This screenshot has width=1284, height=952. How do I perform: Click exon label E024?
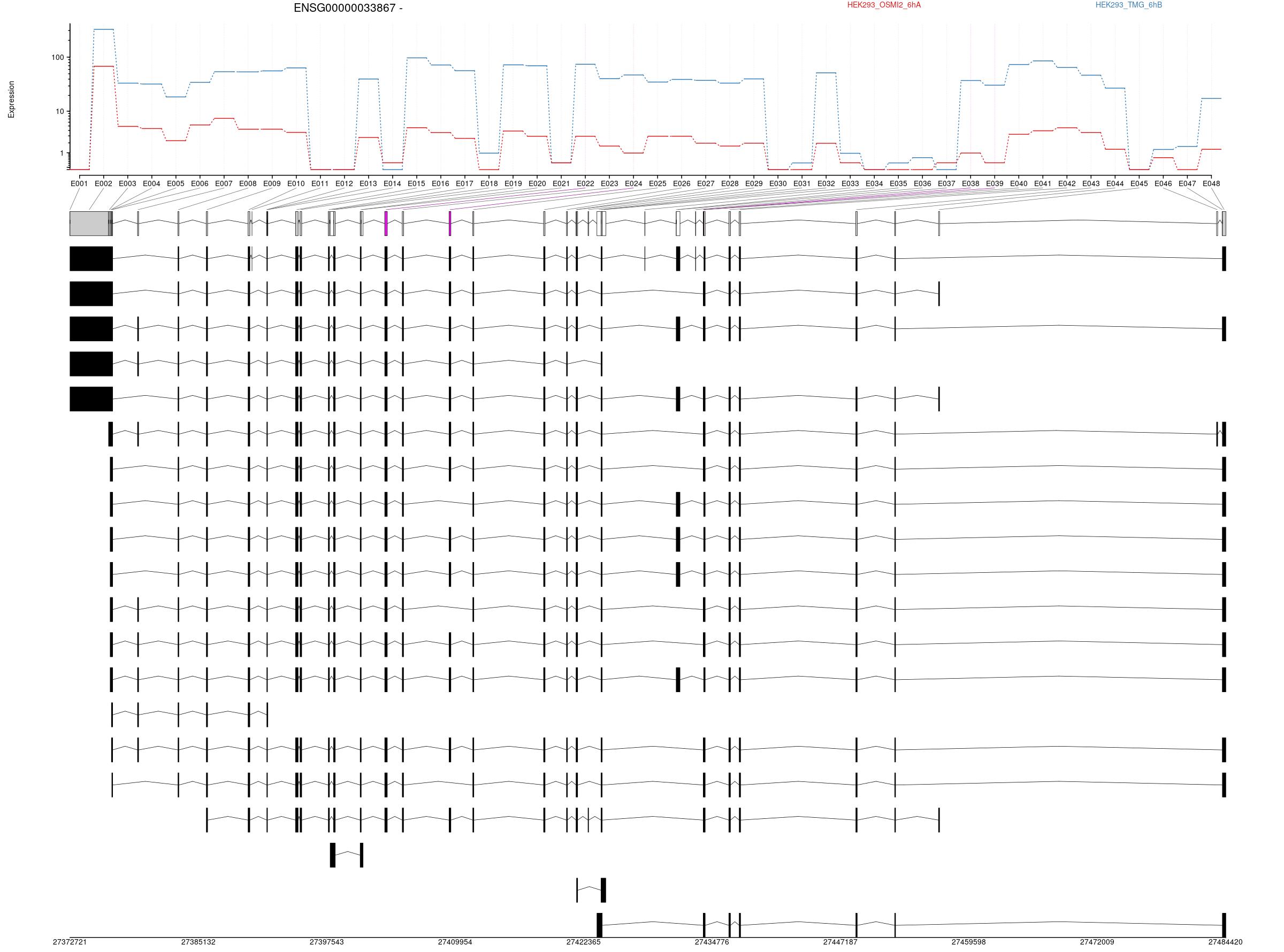(x=633, y=184)
